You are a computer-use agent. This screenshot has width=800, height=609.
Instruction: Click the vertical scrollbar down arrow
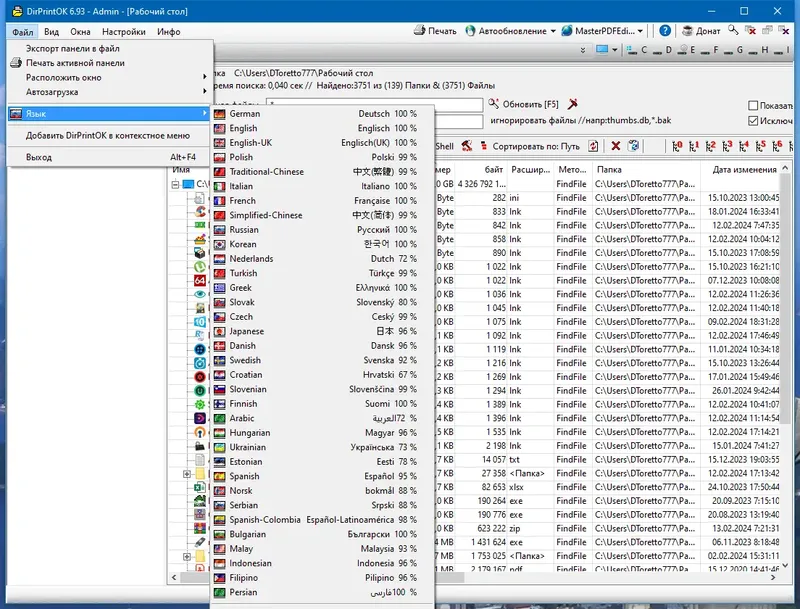pos(785,565)
